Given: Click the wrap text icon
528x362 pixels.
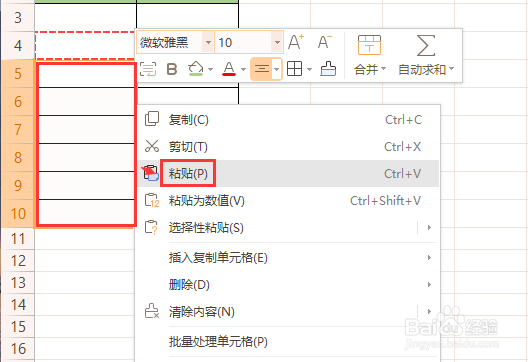Looking at the screenshot, I should (148, 69).
